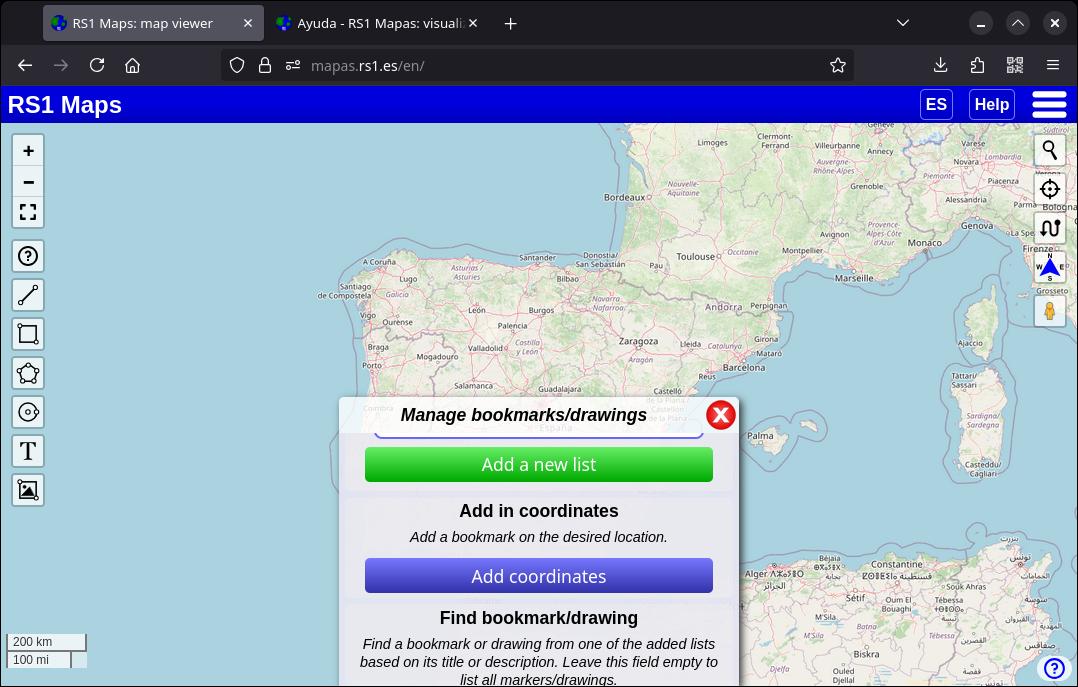The width and height of the screenshot is (1078, 687).
Task: Click the Add in coordinates heading
Action: [x=539, y=511]
